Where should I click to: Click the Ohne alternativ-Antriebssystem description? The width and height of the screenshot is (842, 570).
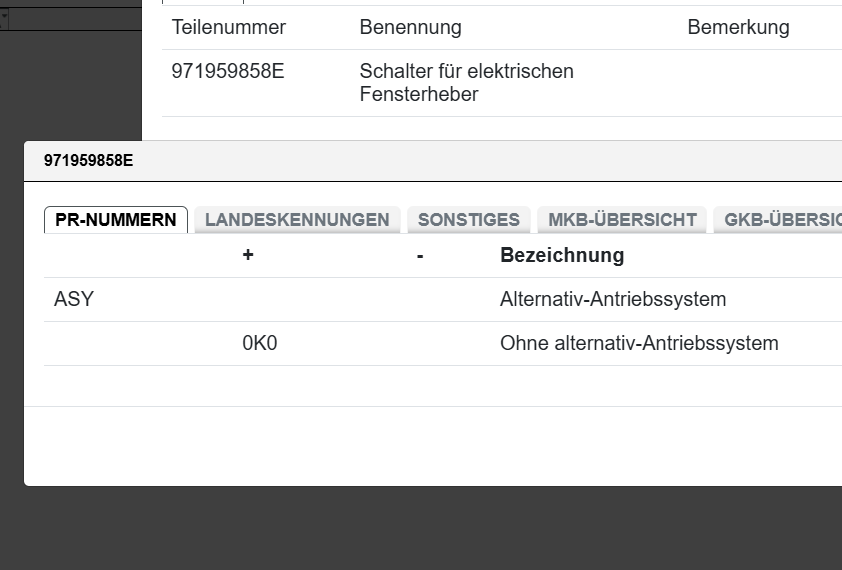[x=638, y=344]
